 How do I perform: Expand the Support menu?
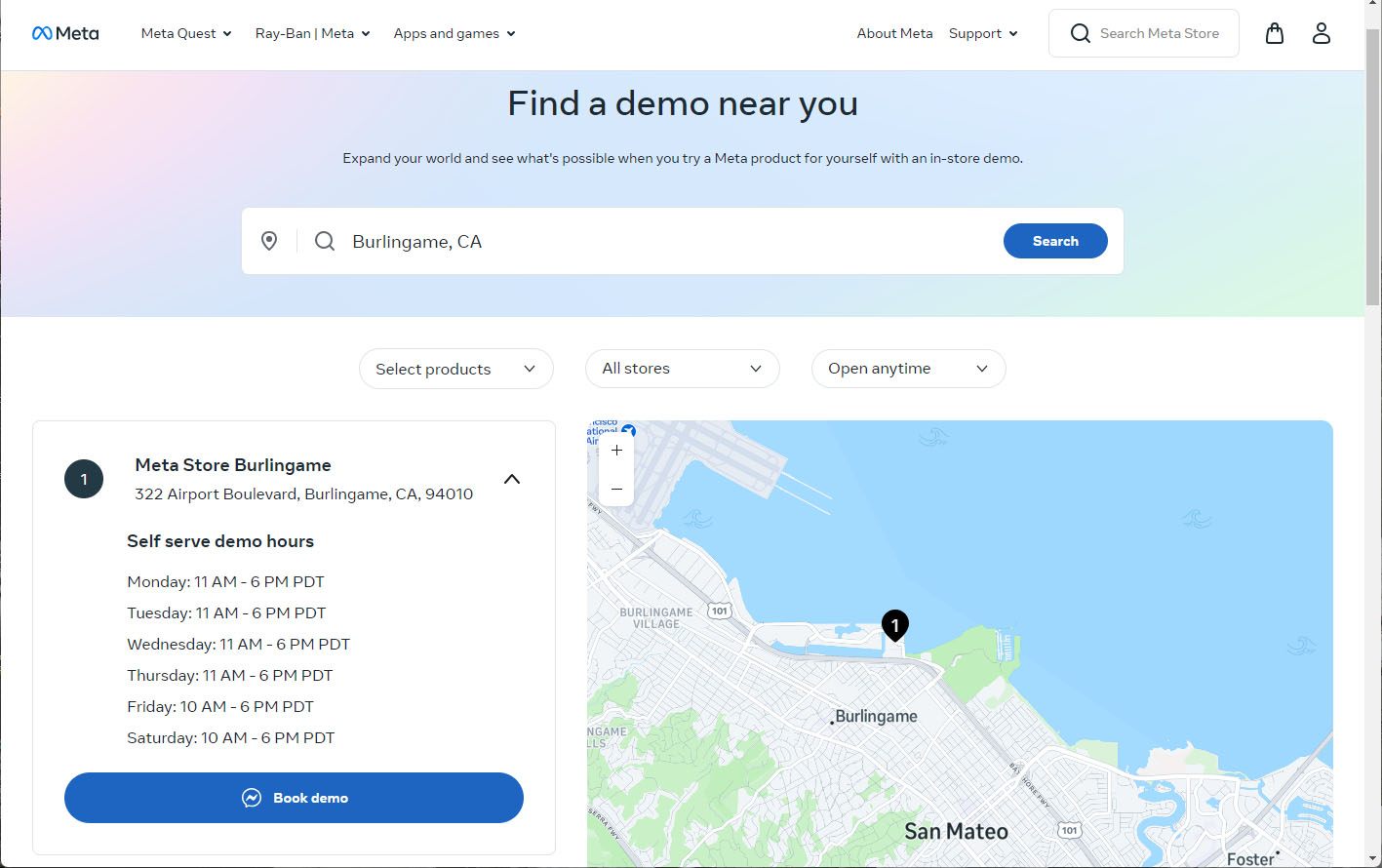point(983,33)
